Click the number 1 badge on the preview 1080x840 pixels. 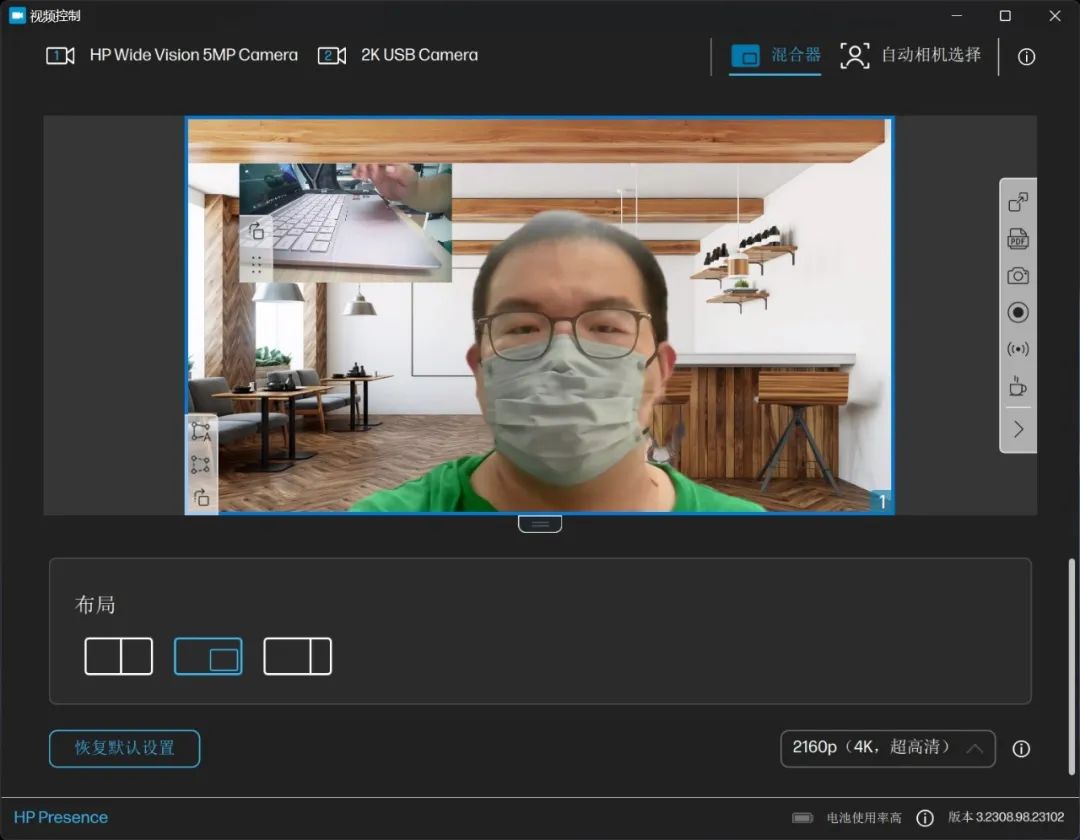coord(882,502)
